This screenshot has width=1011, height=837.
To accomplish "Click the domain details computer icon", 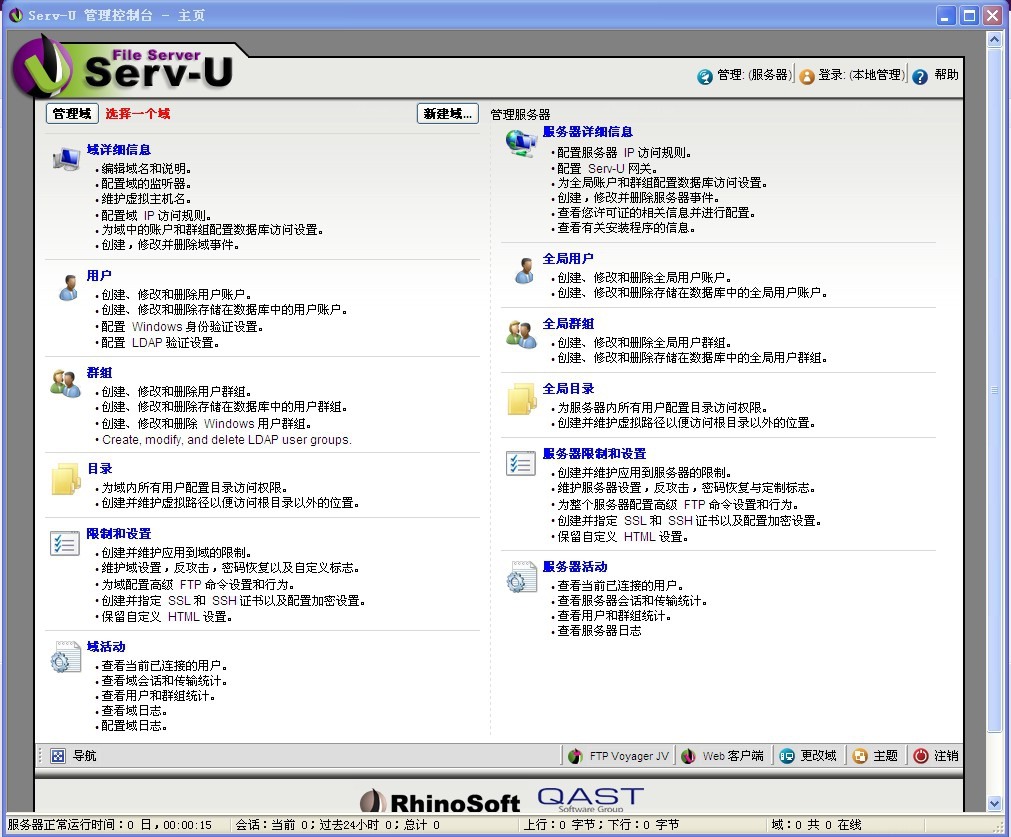I will click(x=66, y=158).
